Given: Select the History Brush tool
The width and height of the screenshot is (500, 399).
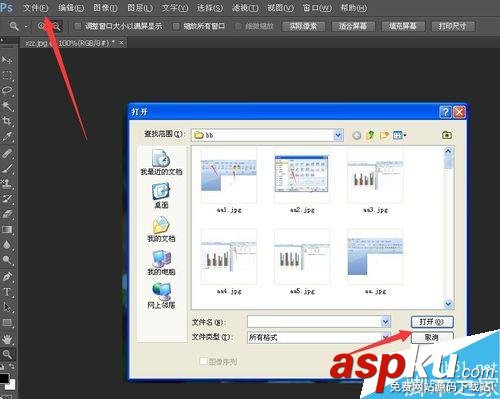Looking at the screenshot, I should click(7, 199).
